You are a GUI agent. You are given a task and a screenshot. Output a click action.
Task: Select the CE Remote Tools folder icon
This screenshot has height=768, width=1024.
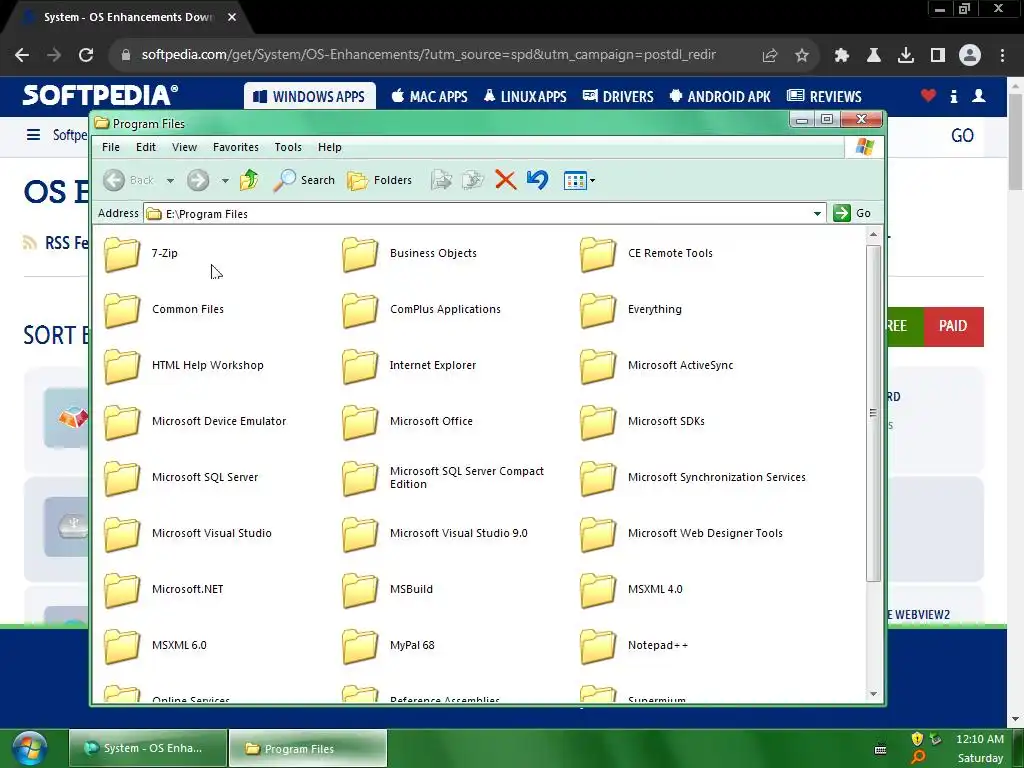click(598, 253)
